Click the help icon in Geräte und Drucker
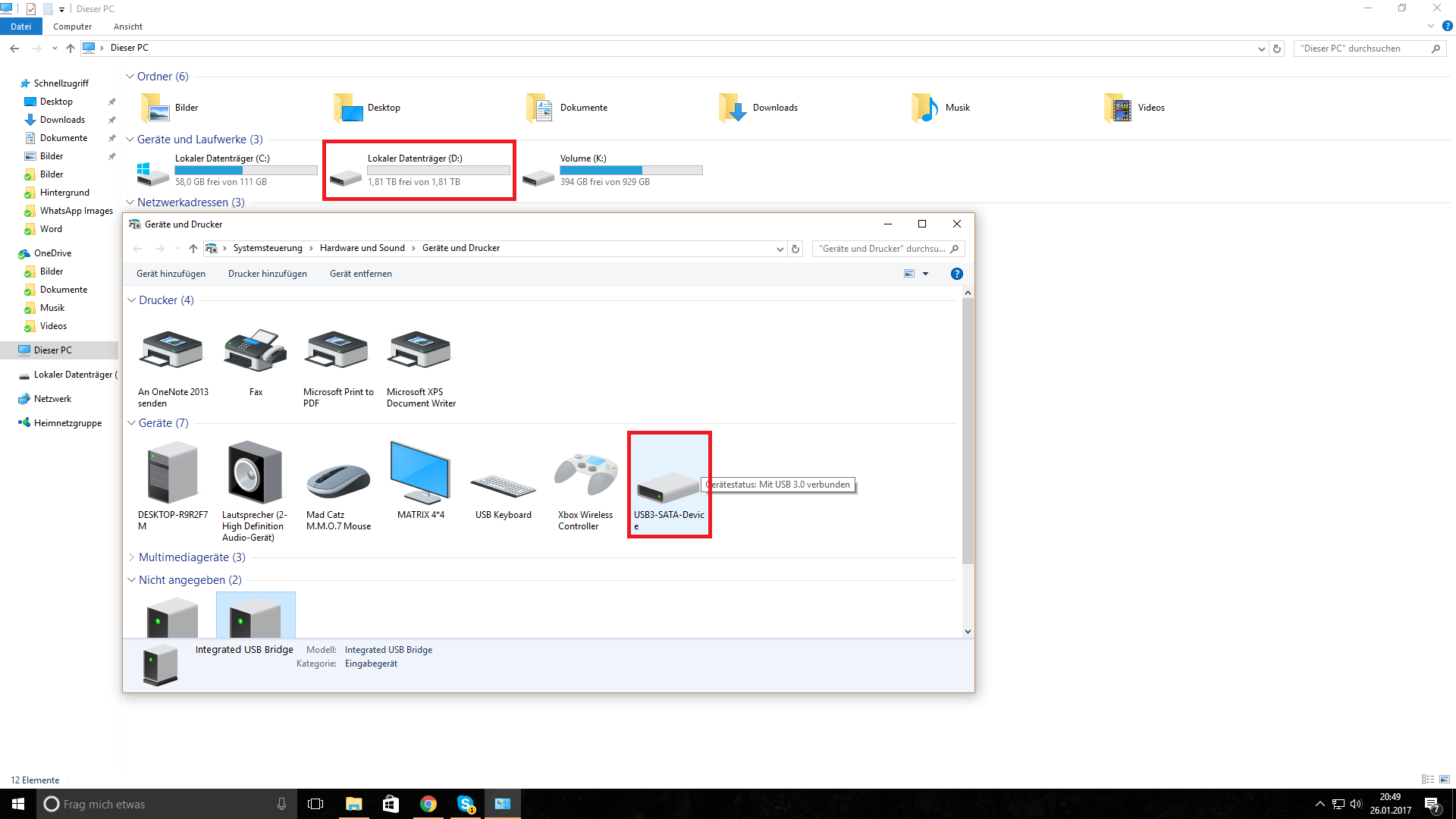The height and width of the screenshot is (819, 1456). tap(957, 274)
